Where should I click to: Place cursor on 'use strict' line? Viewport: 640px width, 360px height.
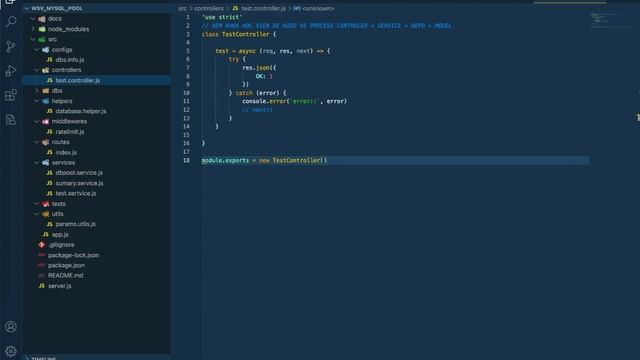[x=222, y=17]
